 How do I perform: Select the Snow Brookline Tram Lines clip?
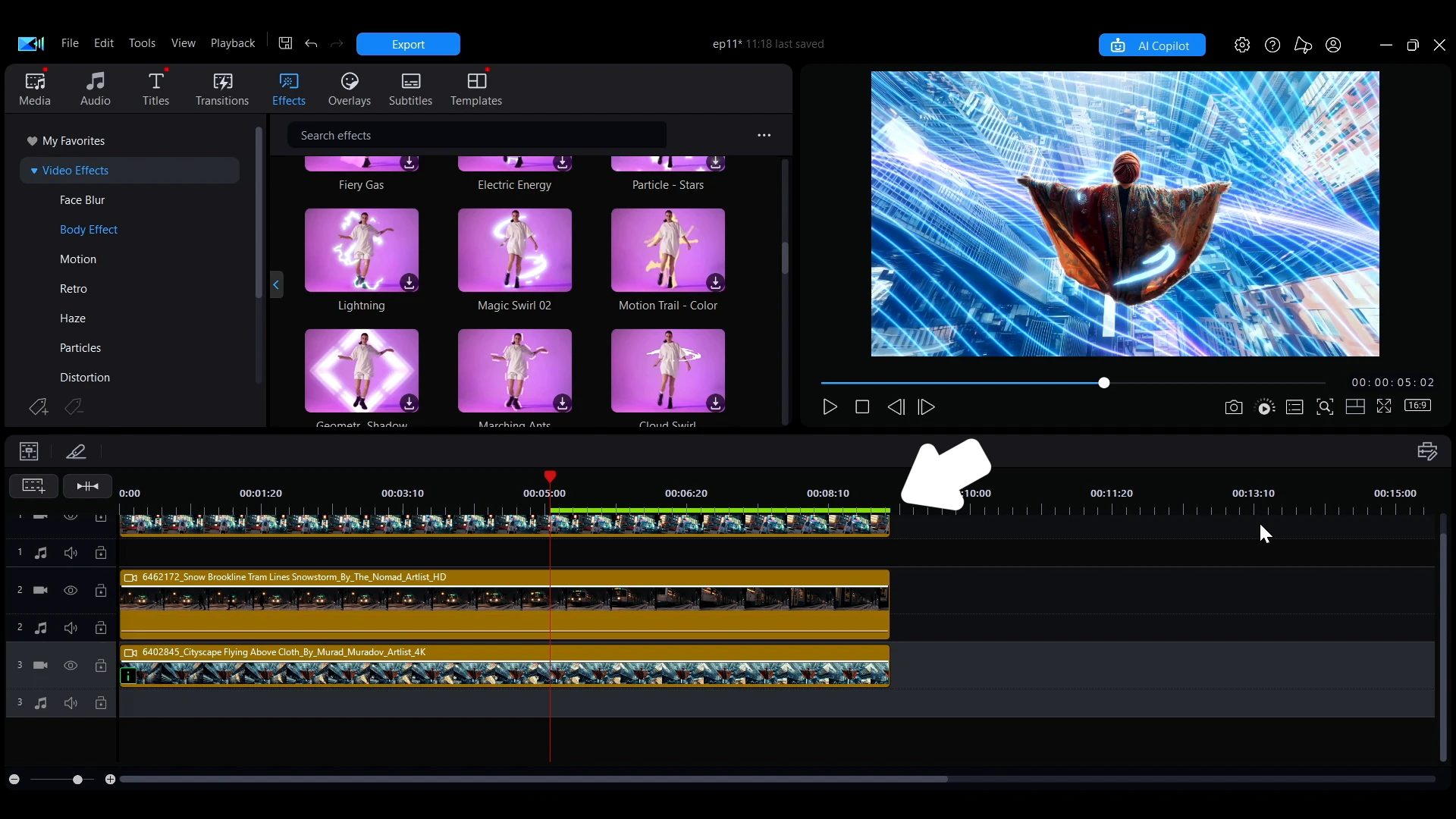[x=504, y=604]
